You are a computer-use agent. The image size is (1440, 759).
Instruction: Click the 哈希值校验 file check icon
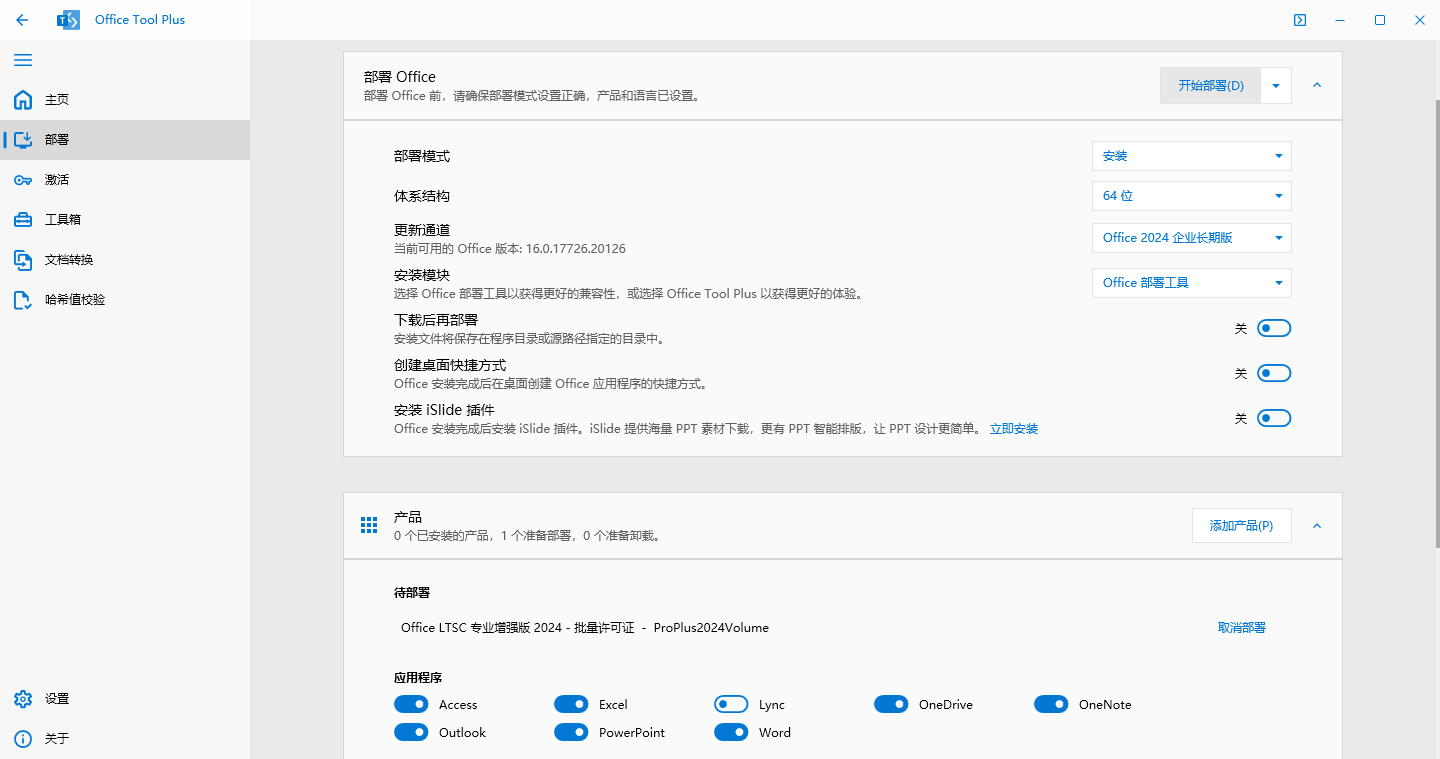coord(23,300)
